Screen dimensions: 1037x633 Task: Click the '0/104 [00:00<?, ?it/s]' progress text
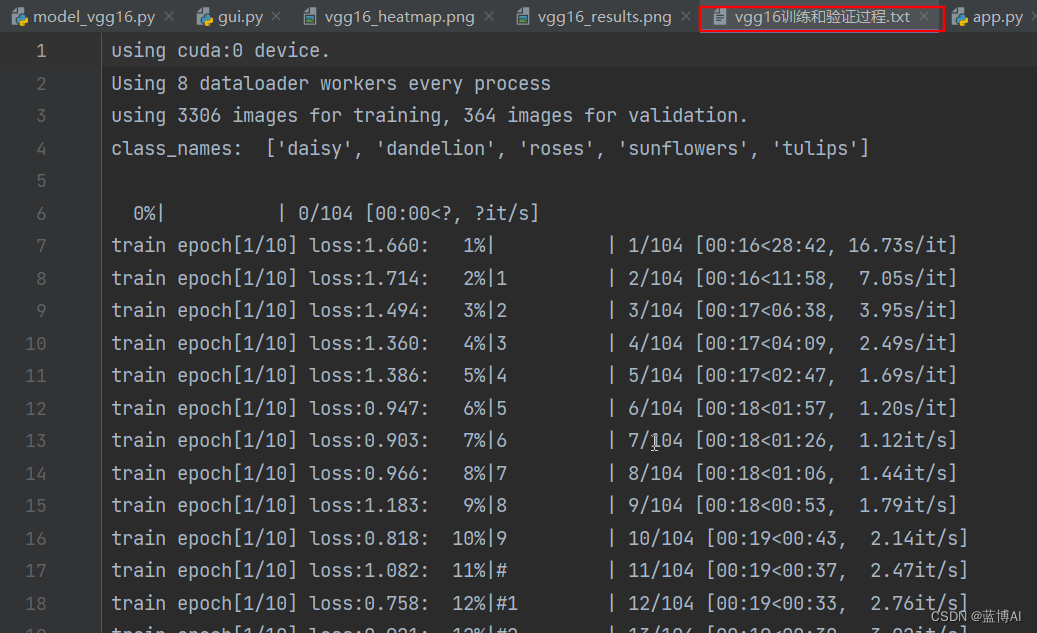419,214
